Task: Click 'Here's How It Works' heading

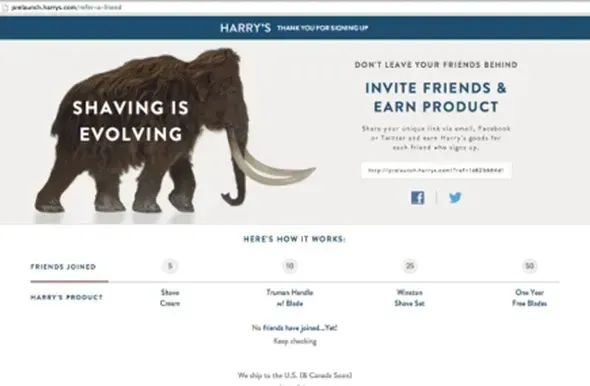Action: [295, 239]
